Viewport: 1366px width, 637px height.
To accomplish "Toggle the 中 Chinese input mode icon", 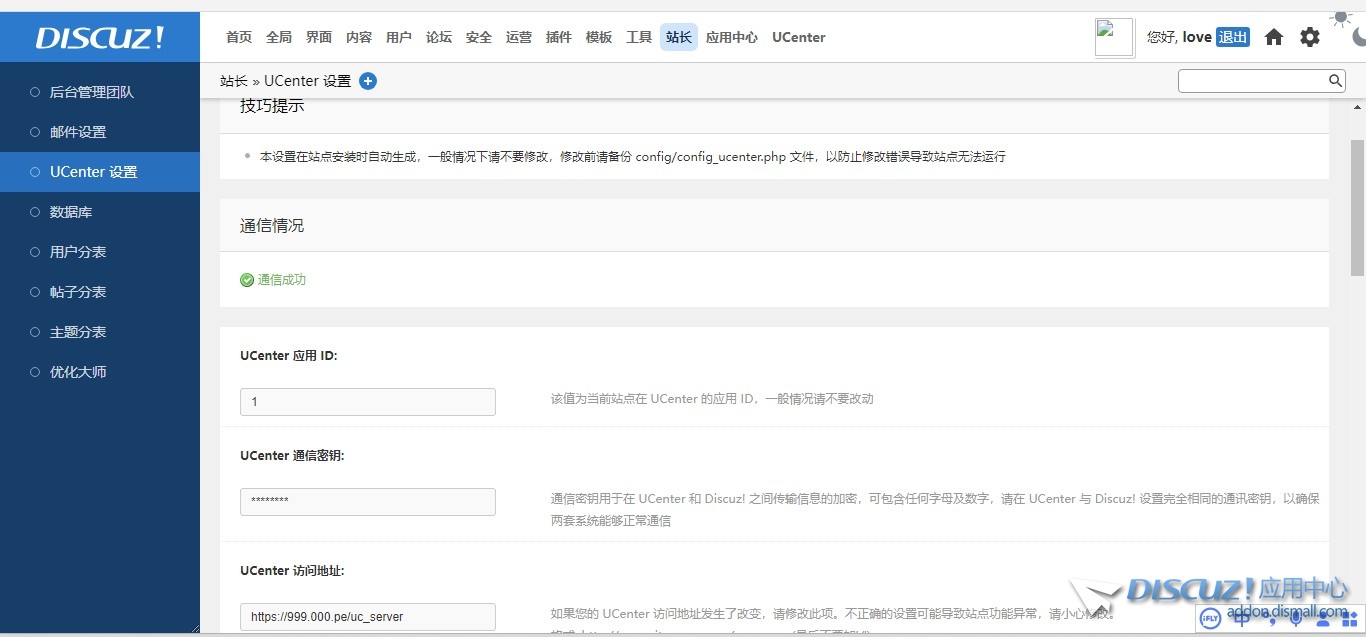I will (1241, 619).
